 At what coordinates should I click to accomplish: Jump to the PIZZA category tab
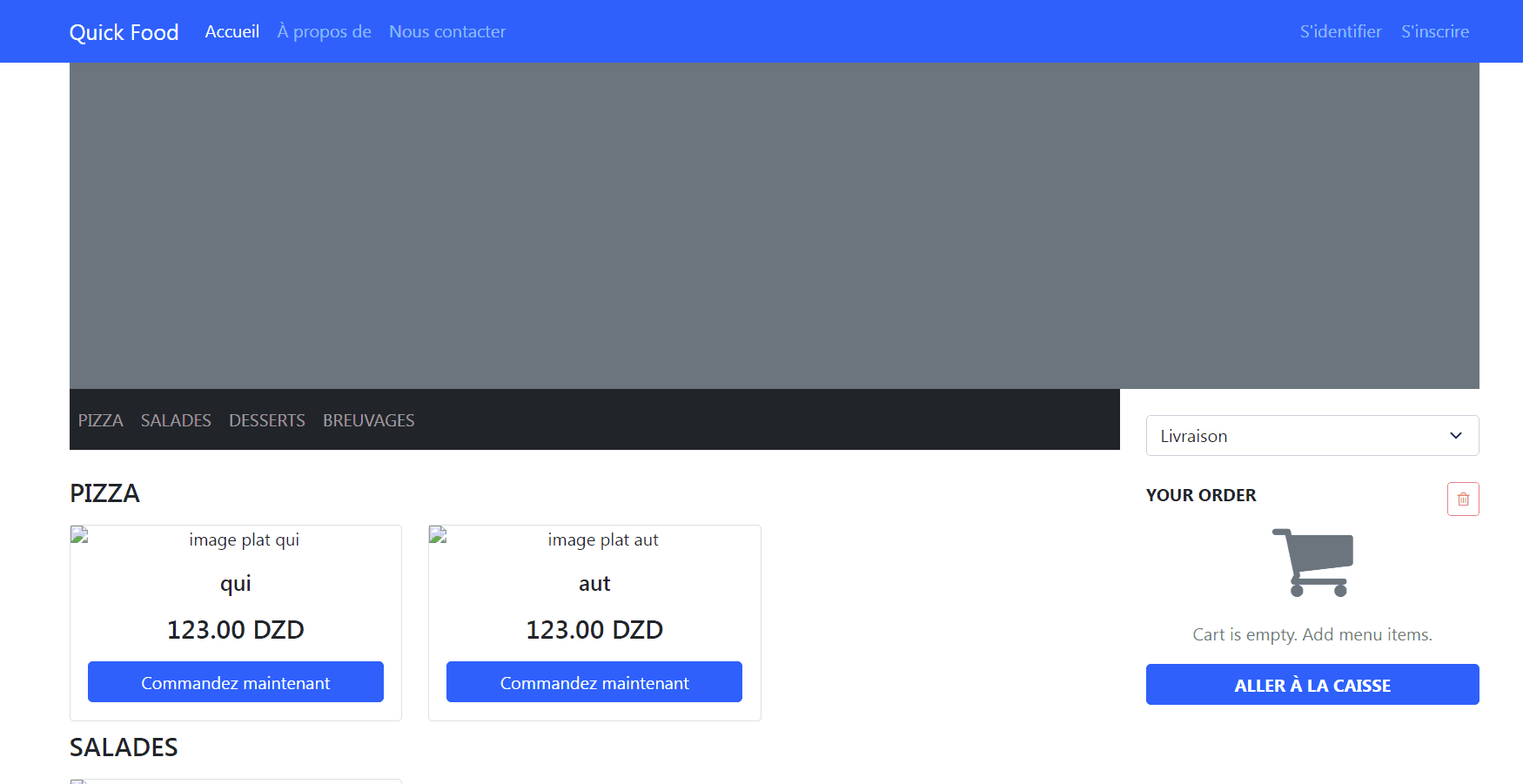(100, 420)
